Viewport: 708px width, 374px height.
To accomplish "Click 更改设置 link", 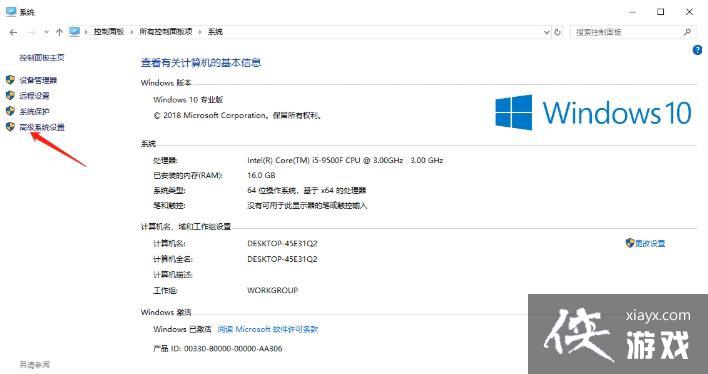I will [x=650, y=243].
